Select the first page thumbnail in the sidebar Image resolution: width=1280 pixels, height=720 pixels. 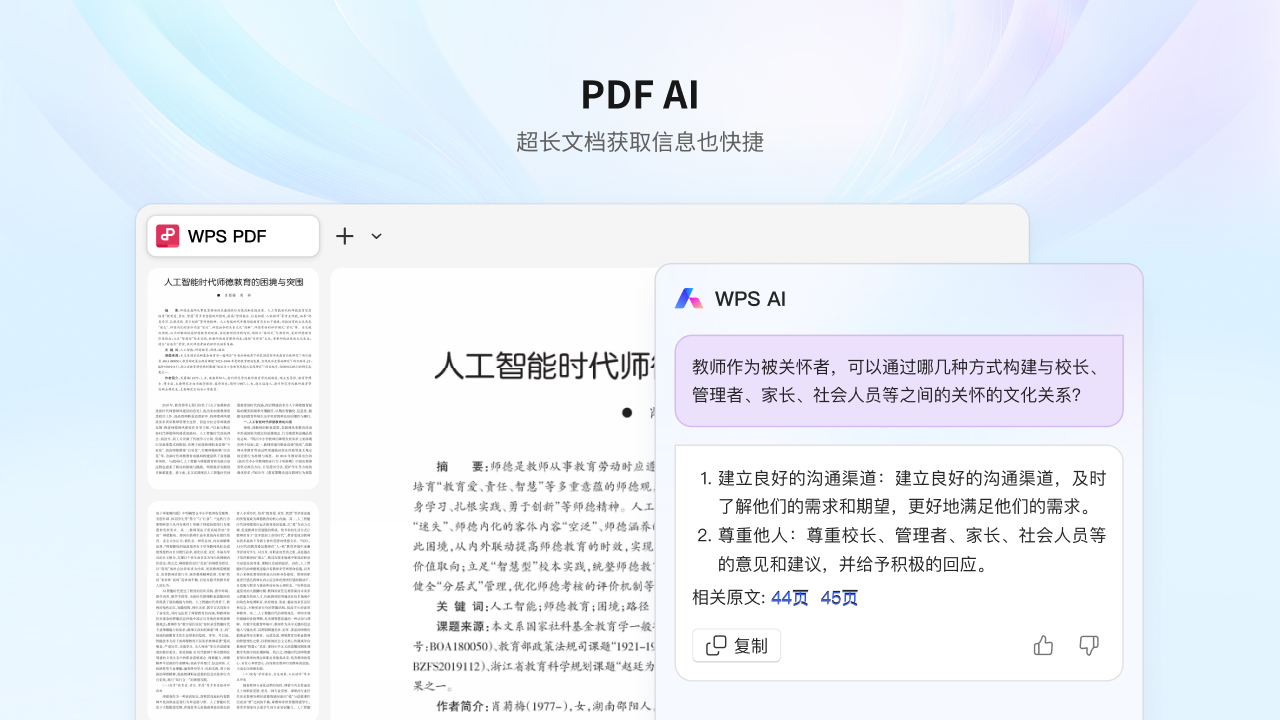tap(232, 377)
